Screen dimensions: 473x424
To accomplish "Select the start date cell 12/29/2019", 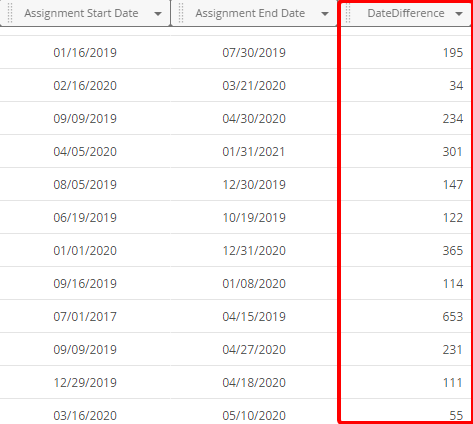I will tap(85, 383).
